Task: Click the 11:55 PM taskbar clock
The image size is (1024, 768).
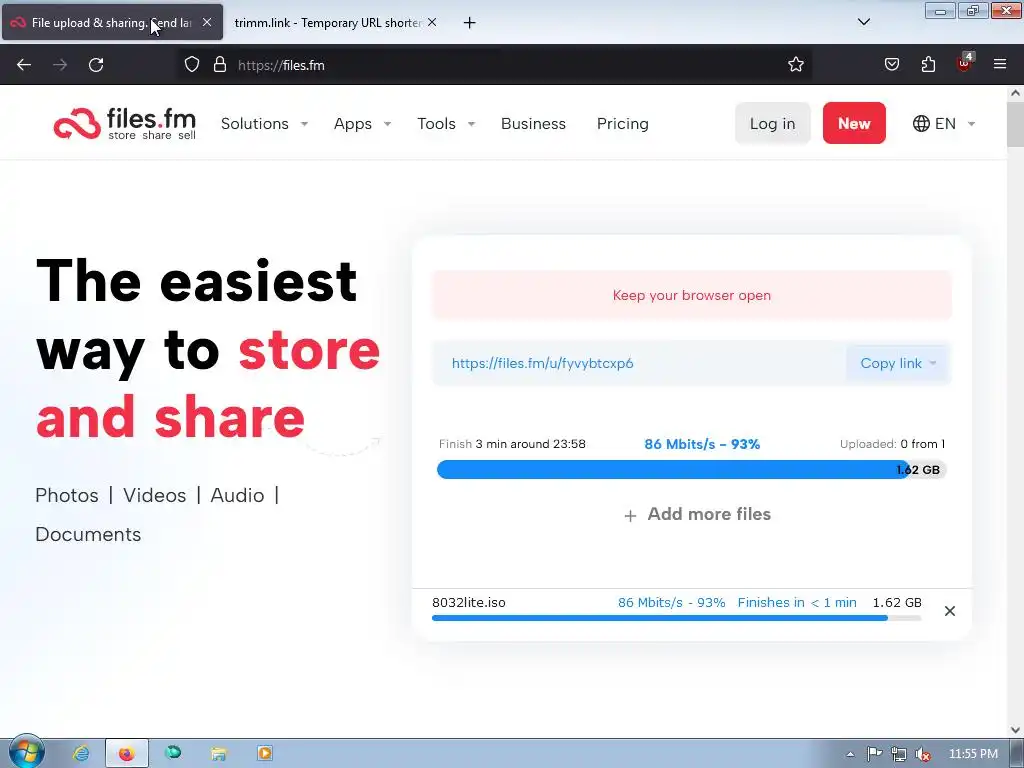Action: tap(973, 754)
